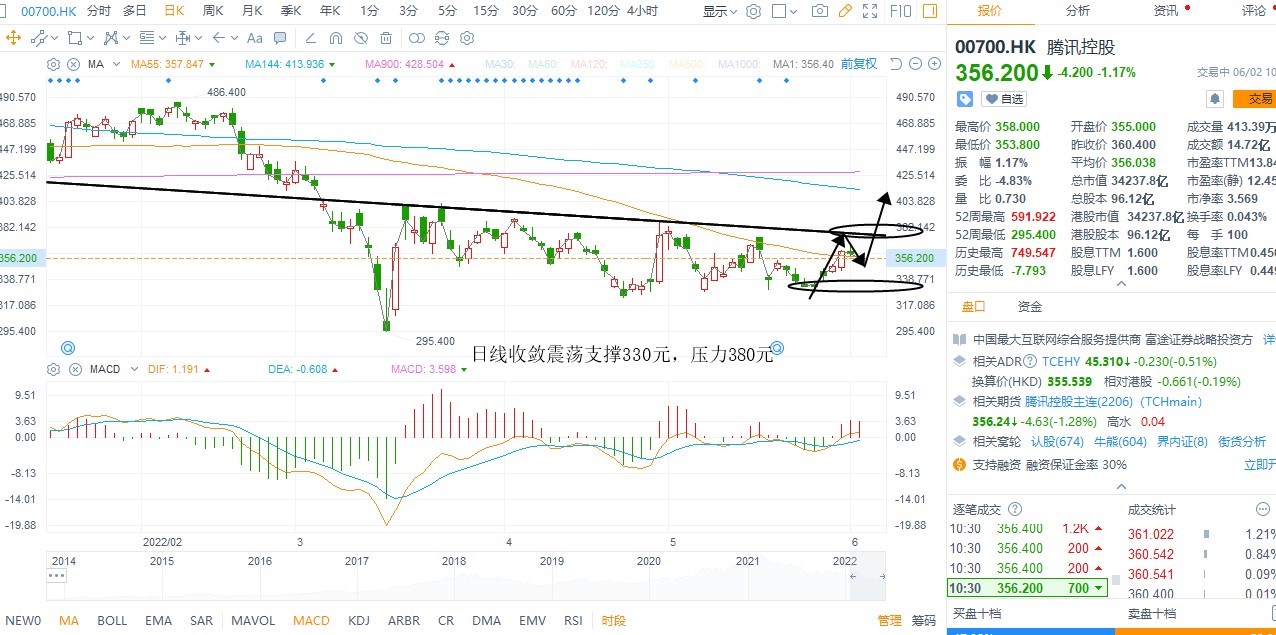Collapse the quote details panel chevron
The width and height of the screenshot is (1276, 635).
pyautogui.click(x=1120, y=284)
